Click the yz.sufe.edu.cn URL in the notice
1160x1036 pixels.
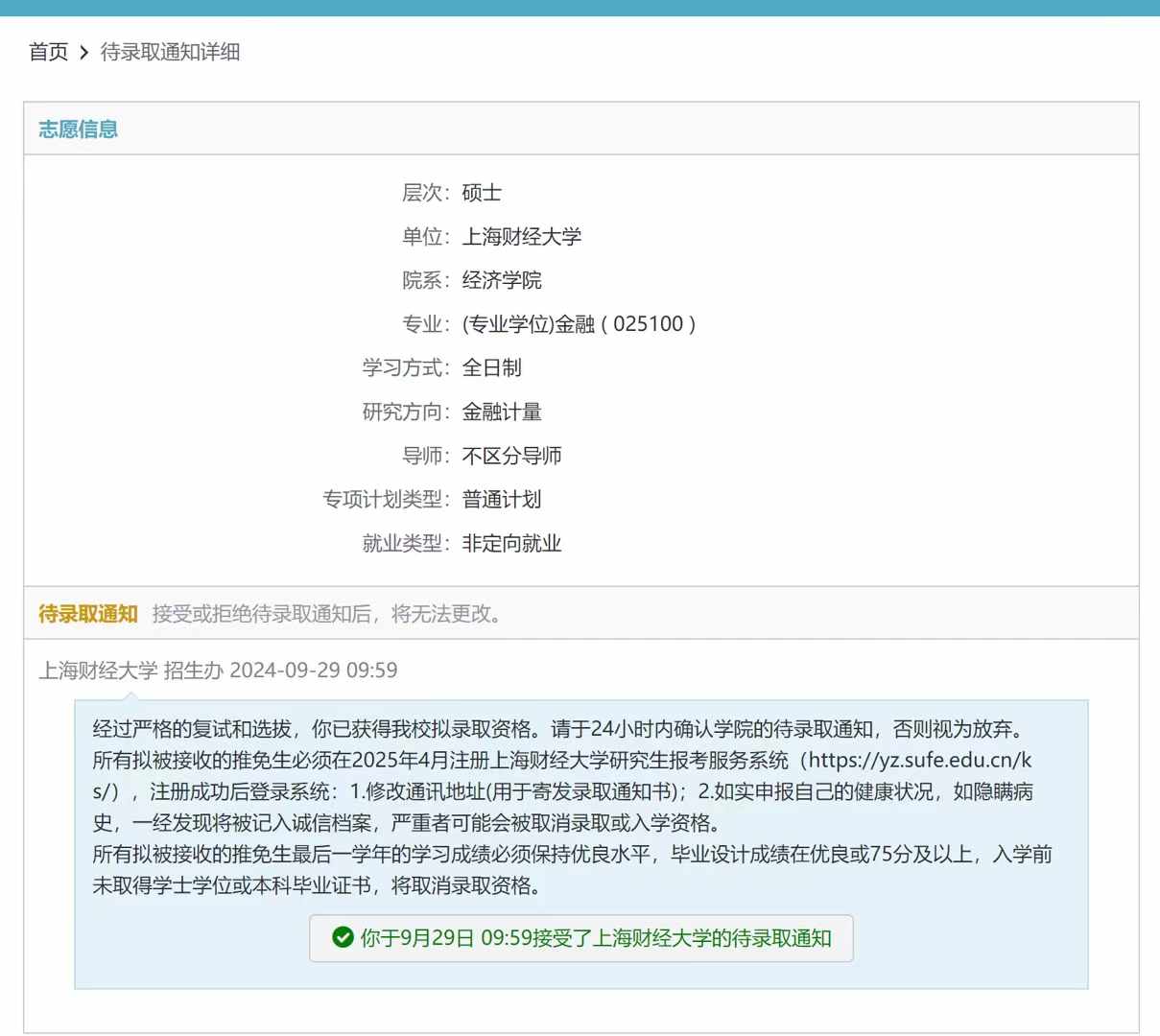point(562,776)
